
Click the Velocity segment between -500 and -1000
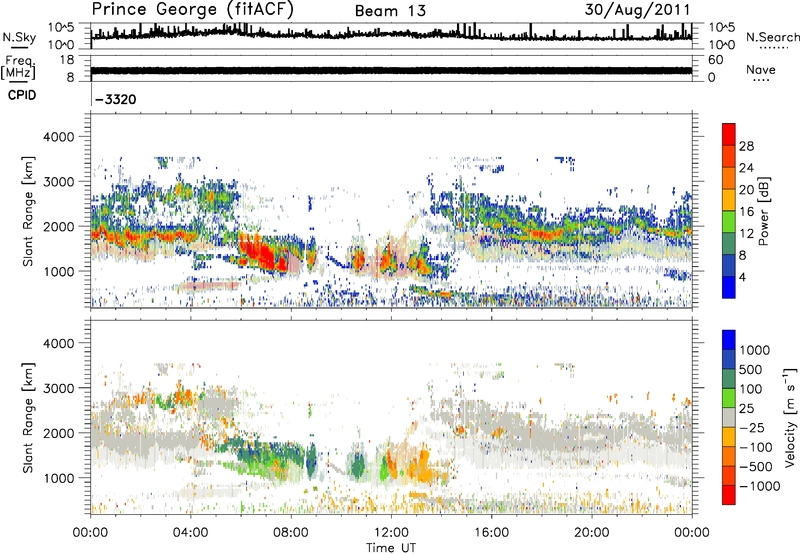pyautogui.click(x=729, y=475)
